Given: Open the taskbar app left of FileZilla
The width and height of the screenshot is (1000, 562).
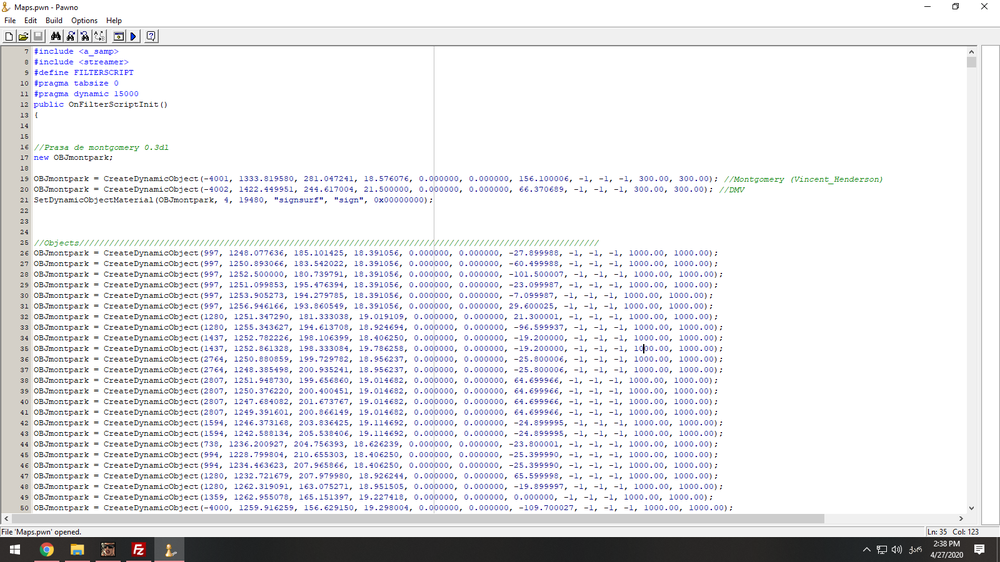Looking at the screenshot, I should coord(108,549).
